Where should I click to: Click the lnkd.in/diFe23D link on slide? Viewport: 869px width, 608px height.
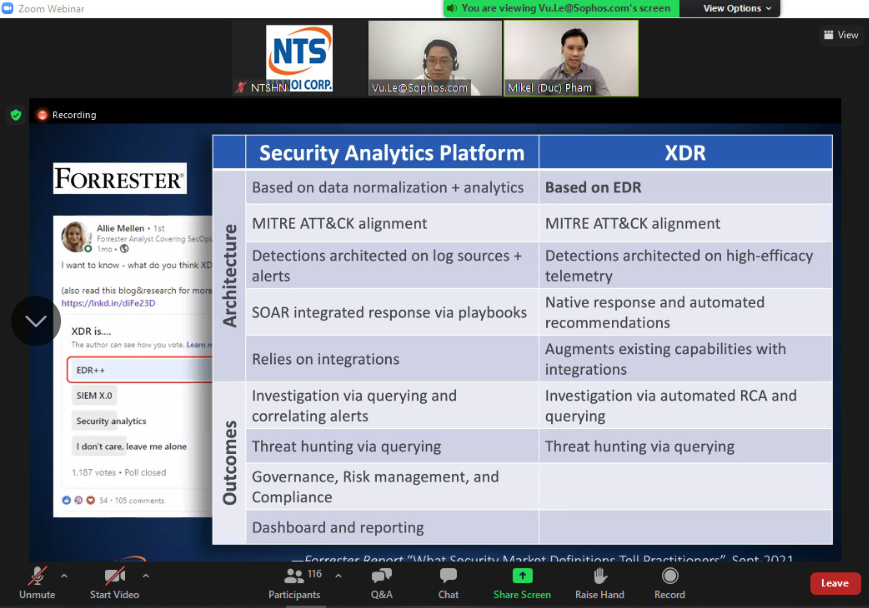coord(108,303)
